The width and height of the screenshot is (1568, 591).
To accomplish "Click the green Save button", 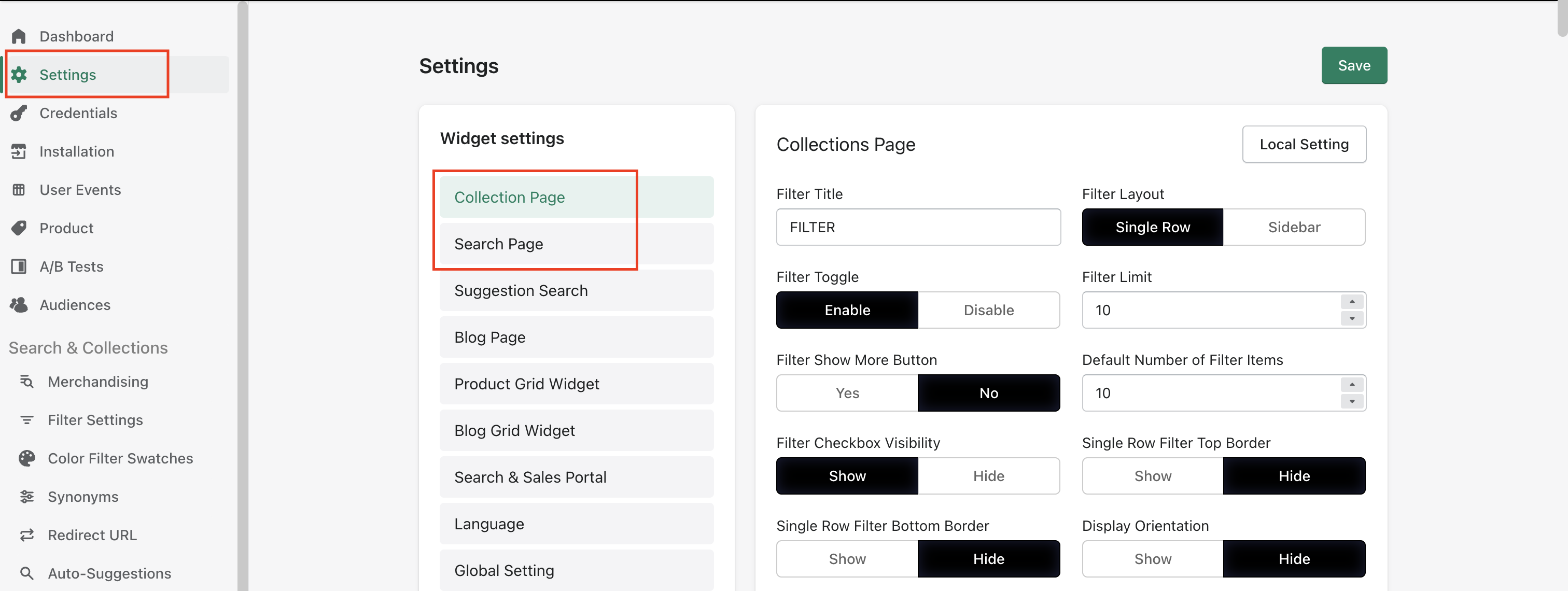I will pos(1353,65).
